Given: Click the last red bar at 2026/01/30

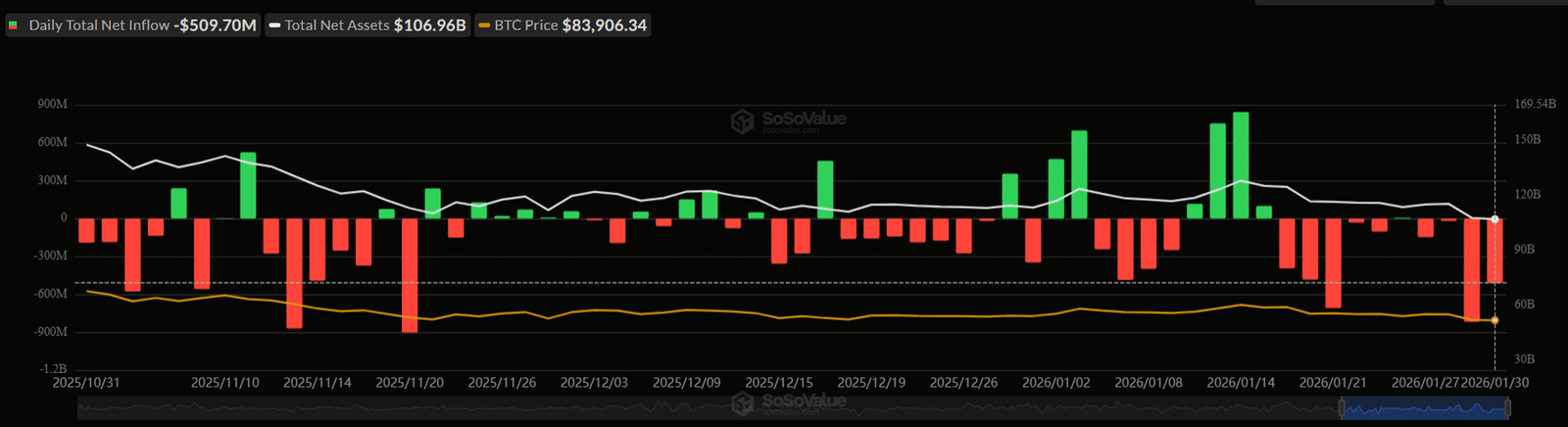Looking at the screenshot, I should 1495,251.
